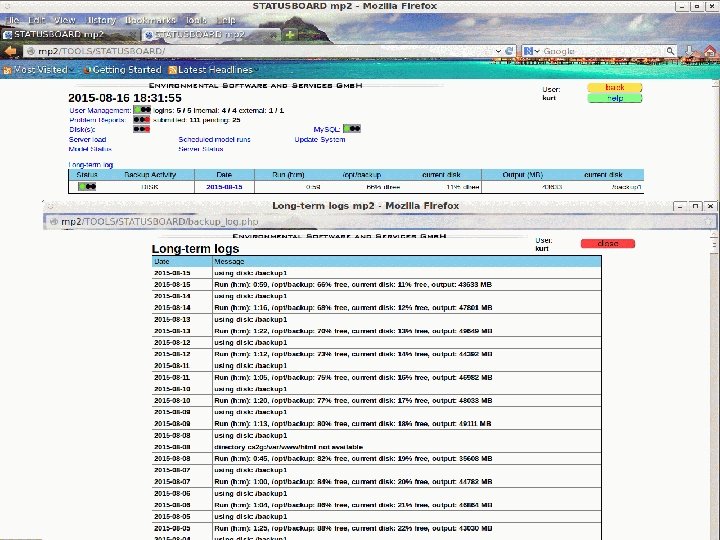
Task: Open the Server Status link
Action: 201,149
